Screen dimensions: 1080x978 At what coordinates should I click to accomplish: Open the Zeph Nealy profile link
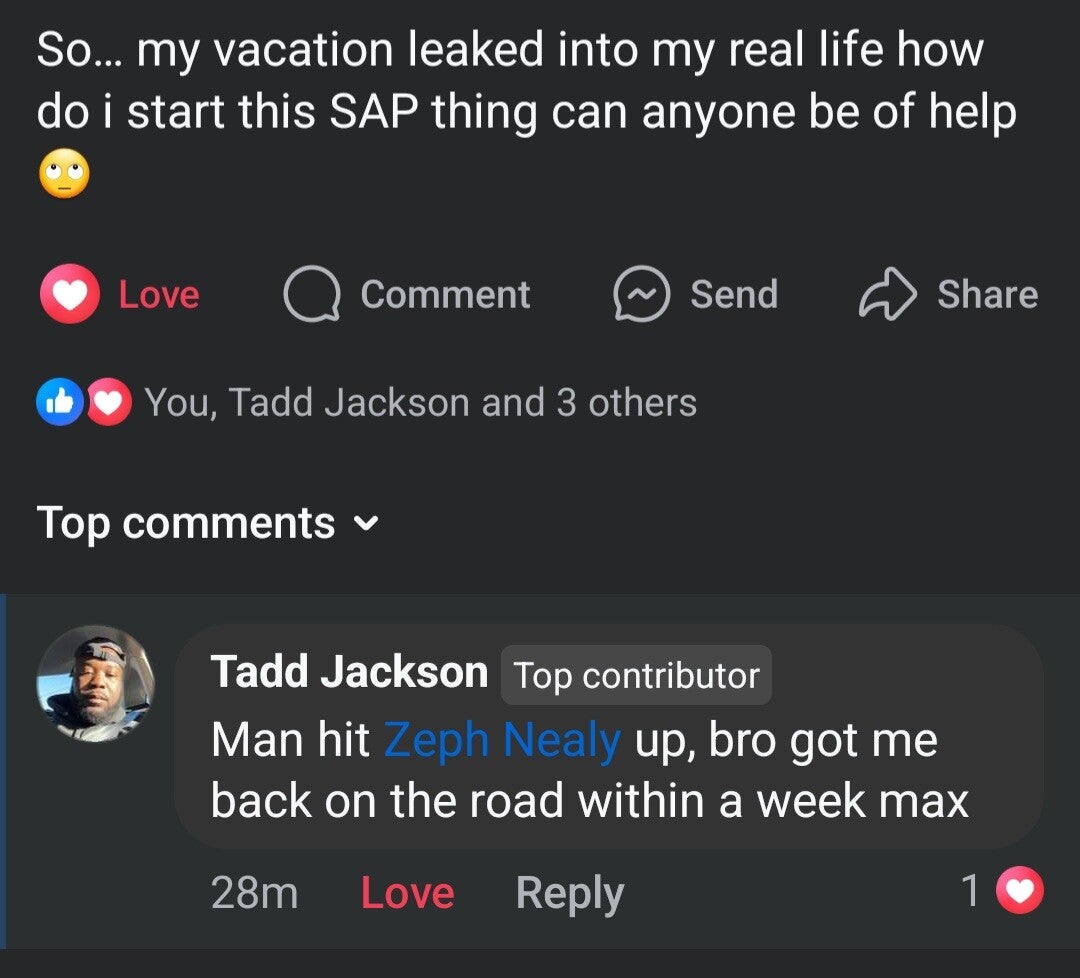[x=502, y=741]
